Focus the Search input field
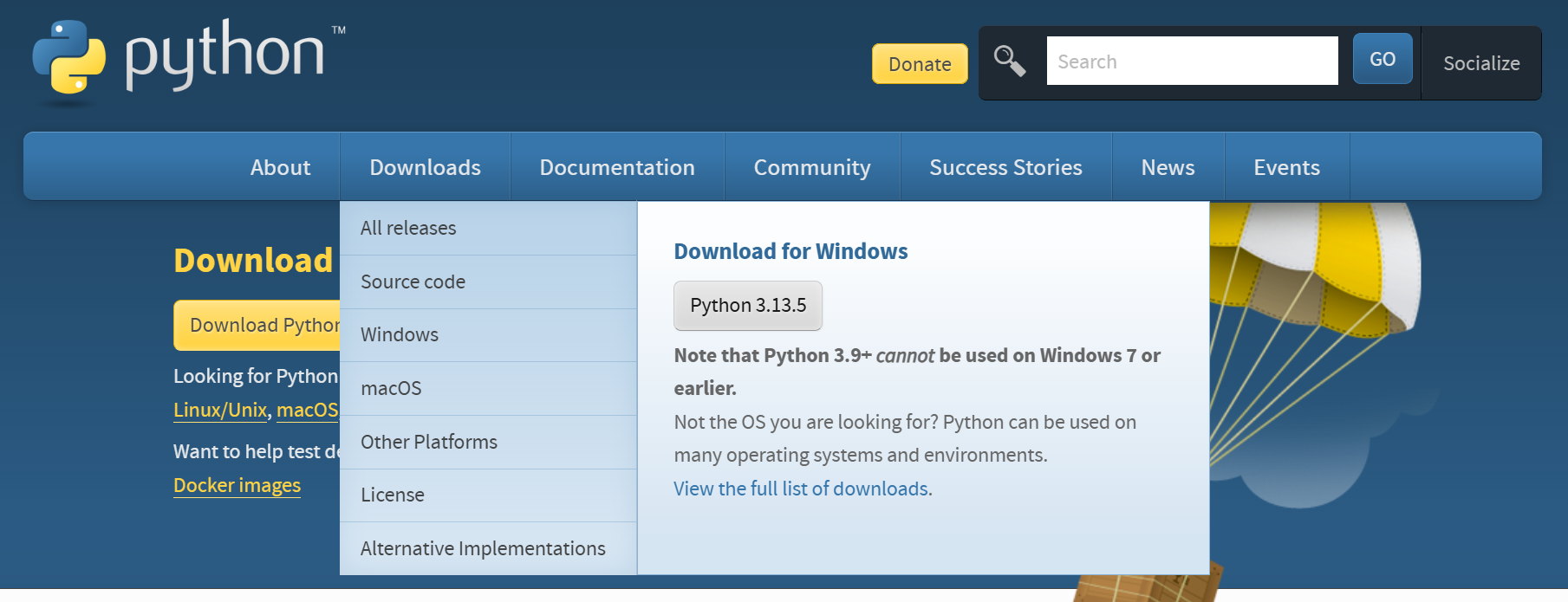 click(1192, 61)
